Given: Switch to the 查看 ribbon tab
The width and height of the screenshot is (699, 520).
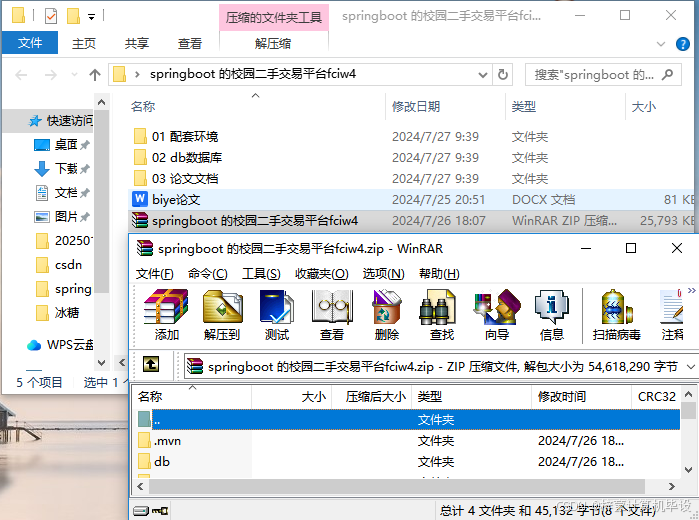Looking at the screenshot, I should 190,43.
